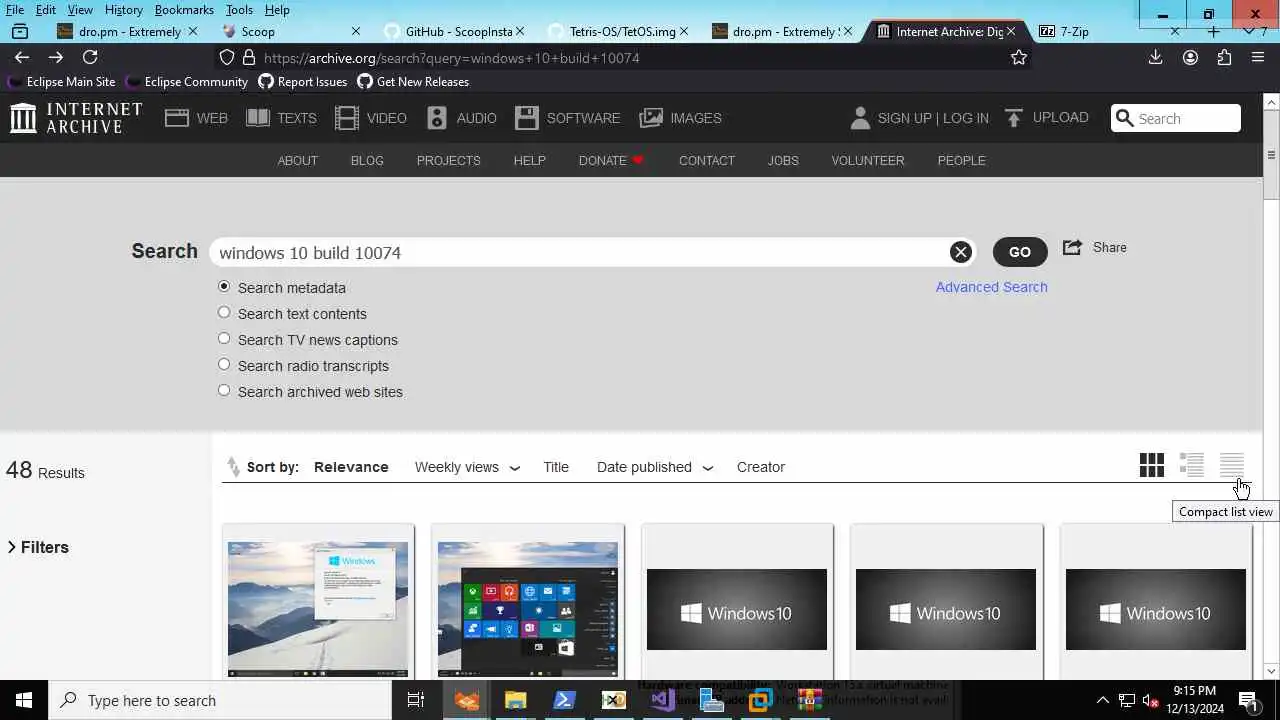
Task: Open the Images section icon
Action: [x=651, y=118]
